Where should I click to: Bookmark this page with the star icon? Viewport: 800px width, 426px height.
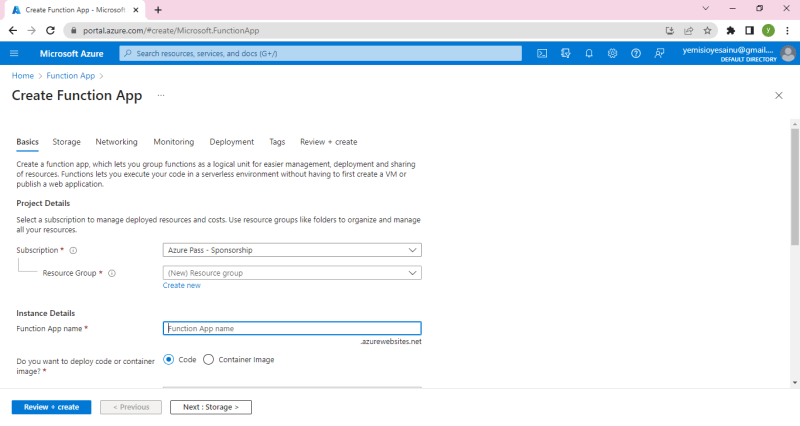pos(707,31)
